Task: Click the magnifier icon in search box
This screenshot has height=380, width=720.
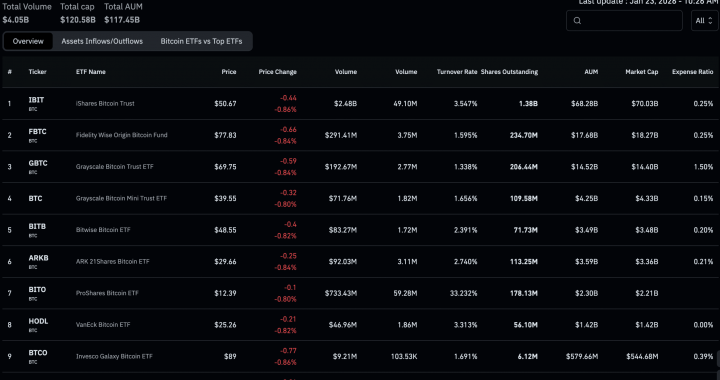Action: (578, 21)
